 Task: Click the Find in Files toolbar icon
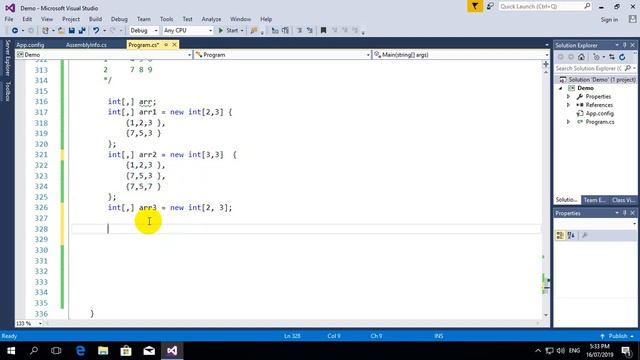(x=254, y=30)
